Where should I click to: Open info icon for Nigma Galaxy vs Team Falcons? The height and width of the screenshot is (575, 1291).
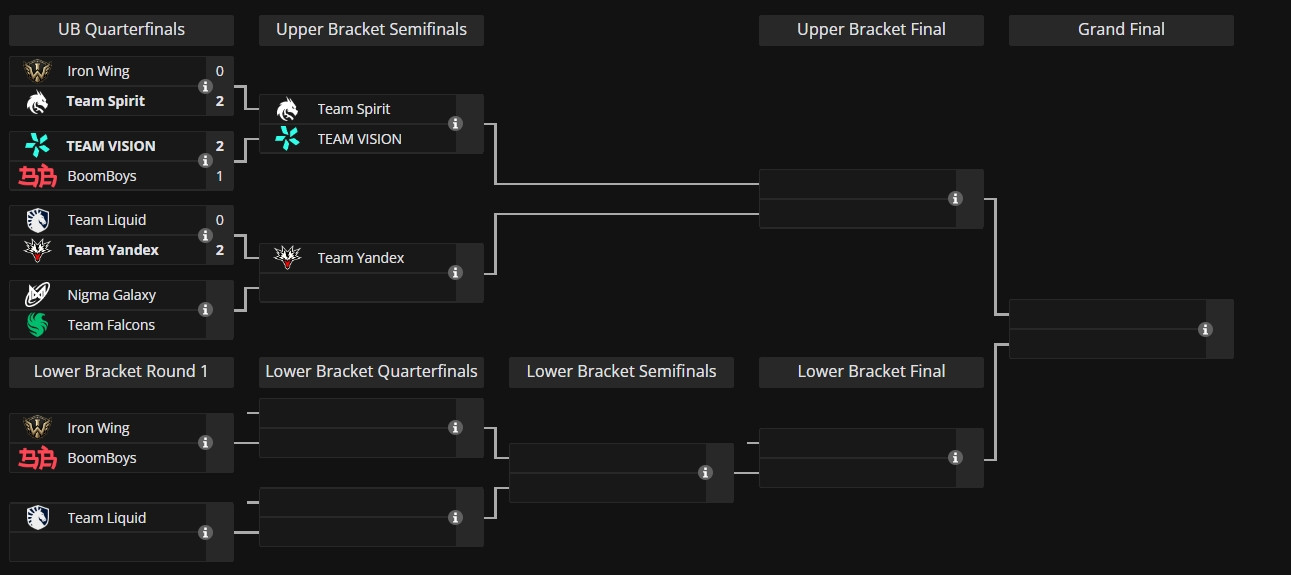(206, 310)
